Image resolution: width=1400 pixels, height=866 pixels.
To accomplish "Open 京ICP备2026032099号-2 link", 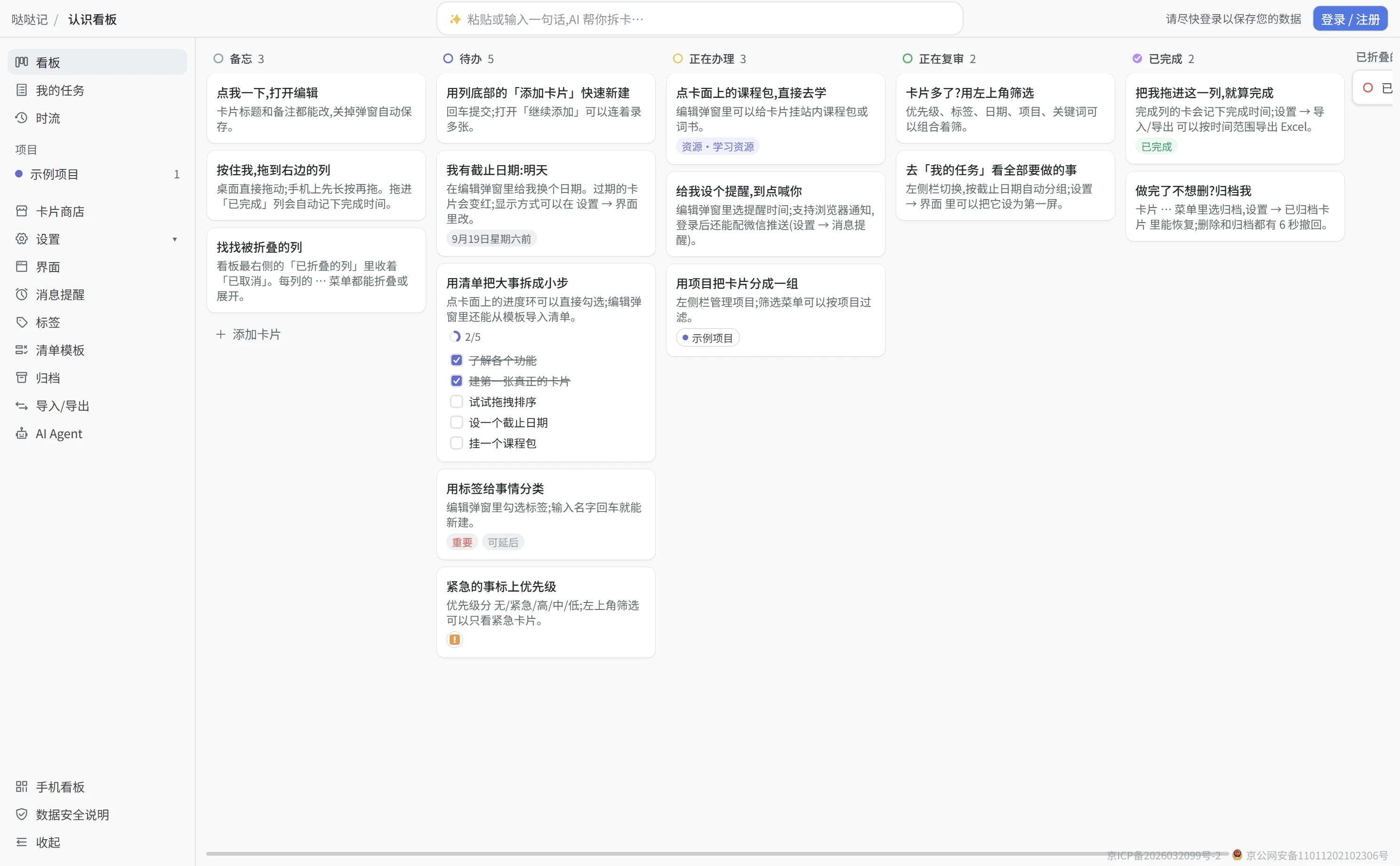I will pyautogui.click(x=1163, y=855).
